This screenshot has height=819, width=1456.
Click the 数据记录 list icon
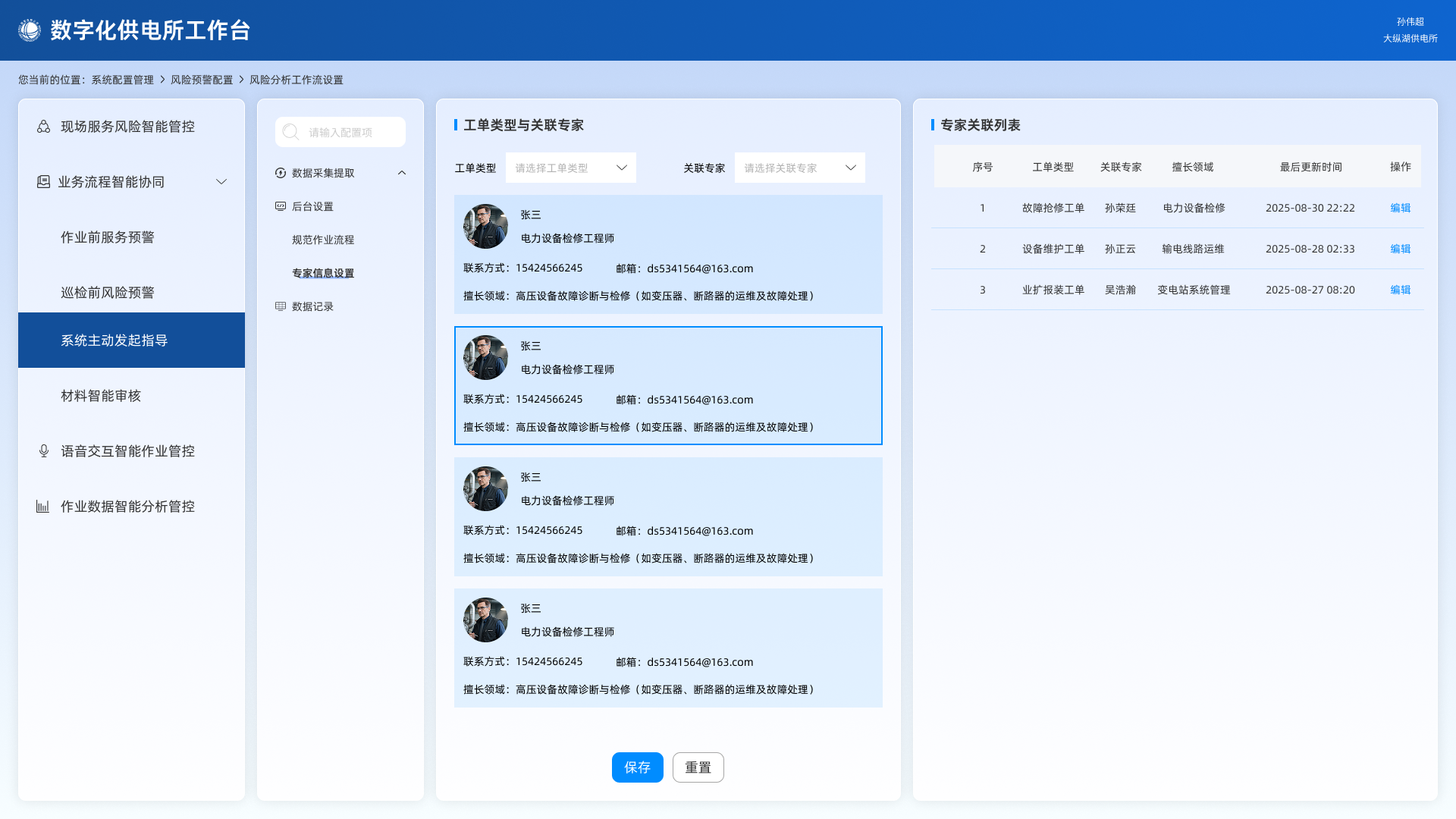281,306
